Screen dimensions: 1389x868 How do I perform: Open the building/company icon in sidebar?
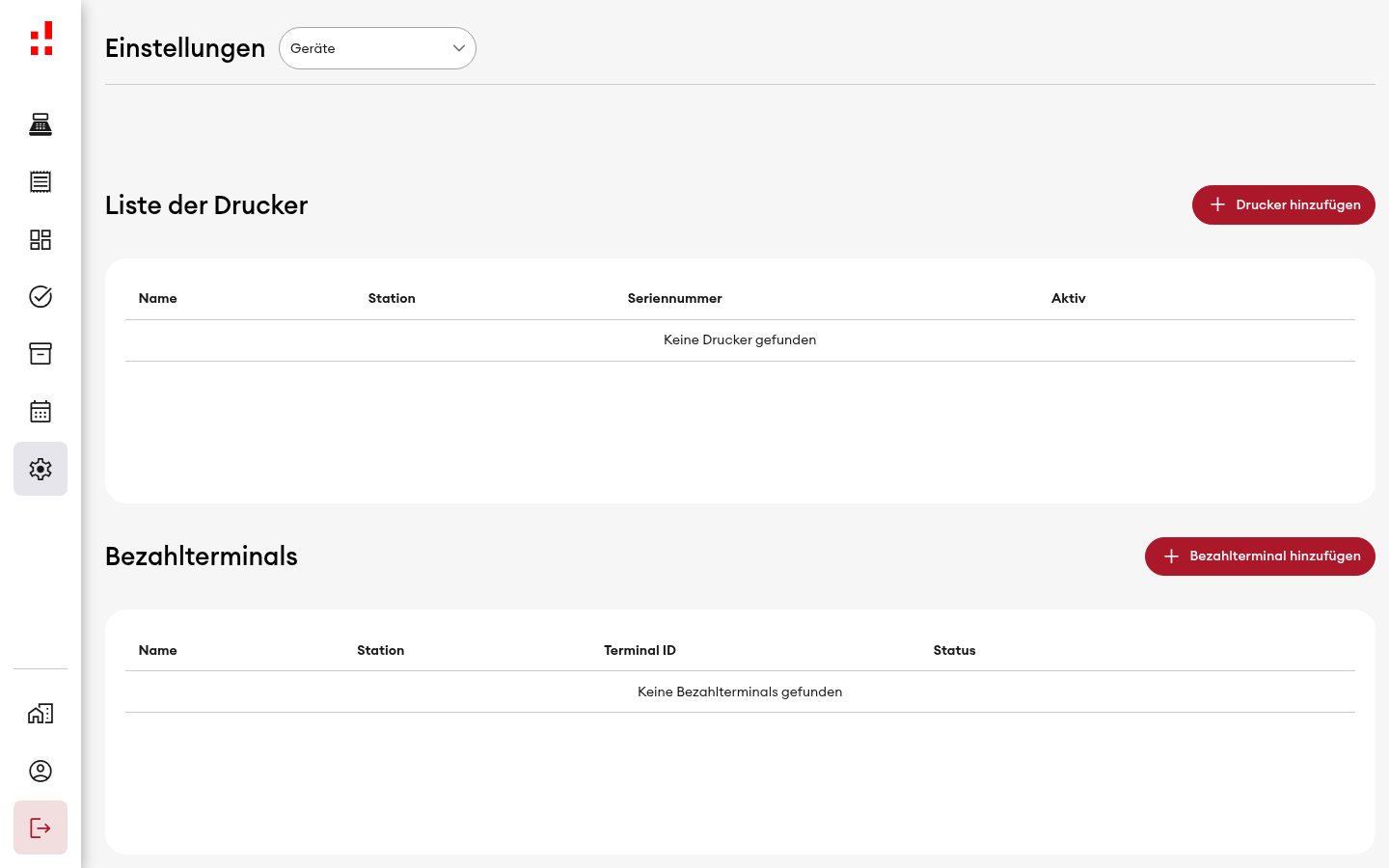(41, 714)
